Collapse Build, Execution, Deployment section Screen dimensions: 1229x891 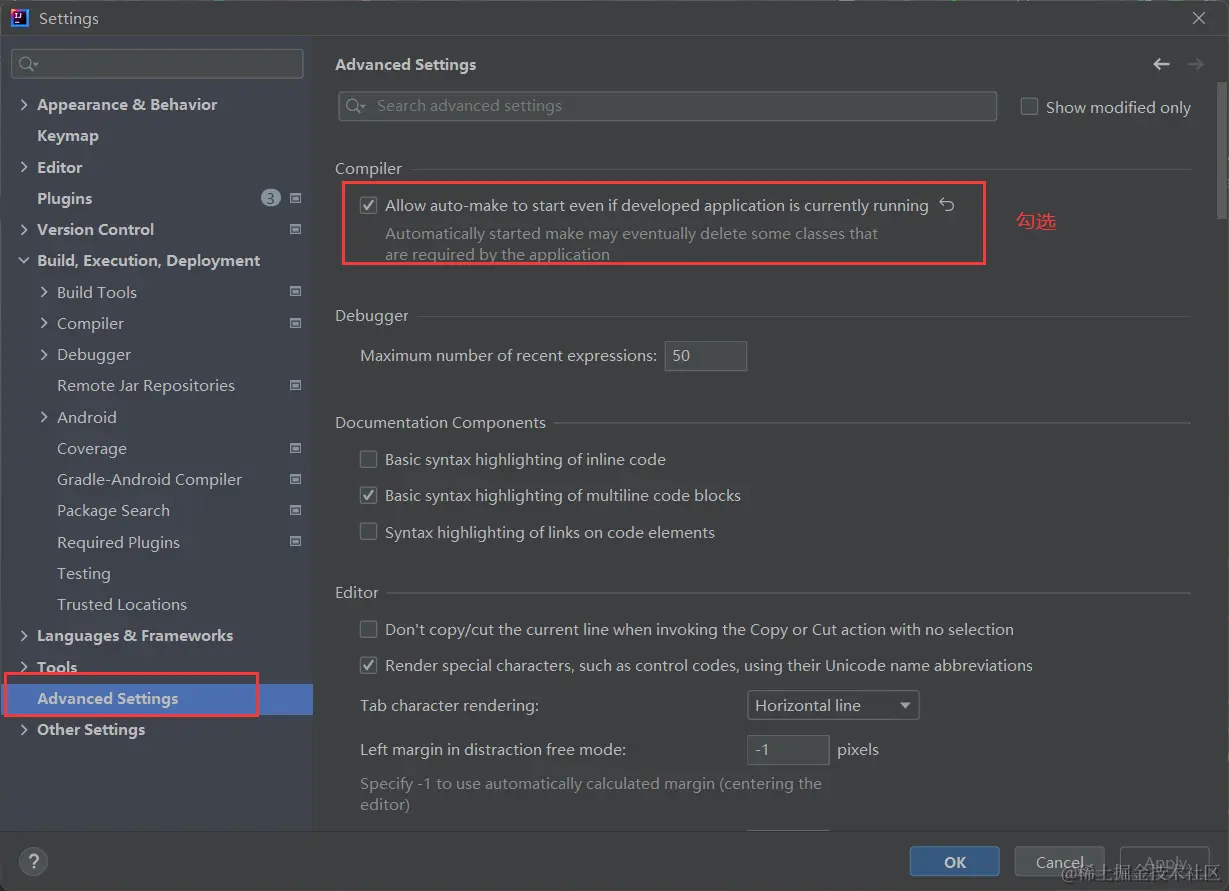pos(24,261)
